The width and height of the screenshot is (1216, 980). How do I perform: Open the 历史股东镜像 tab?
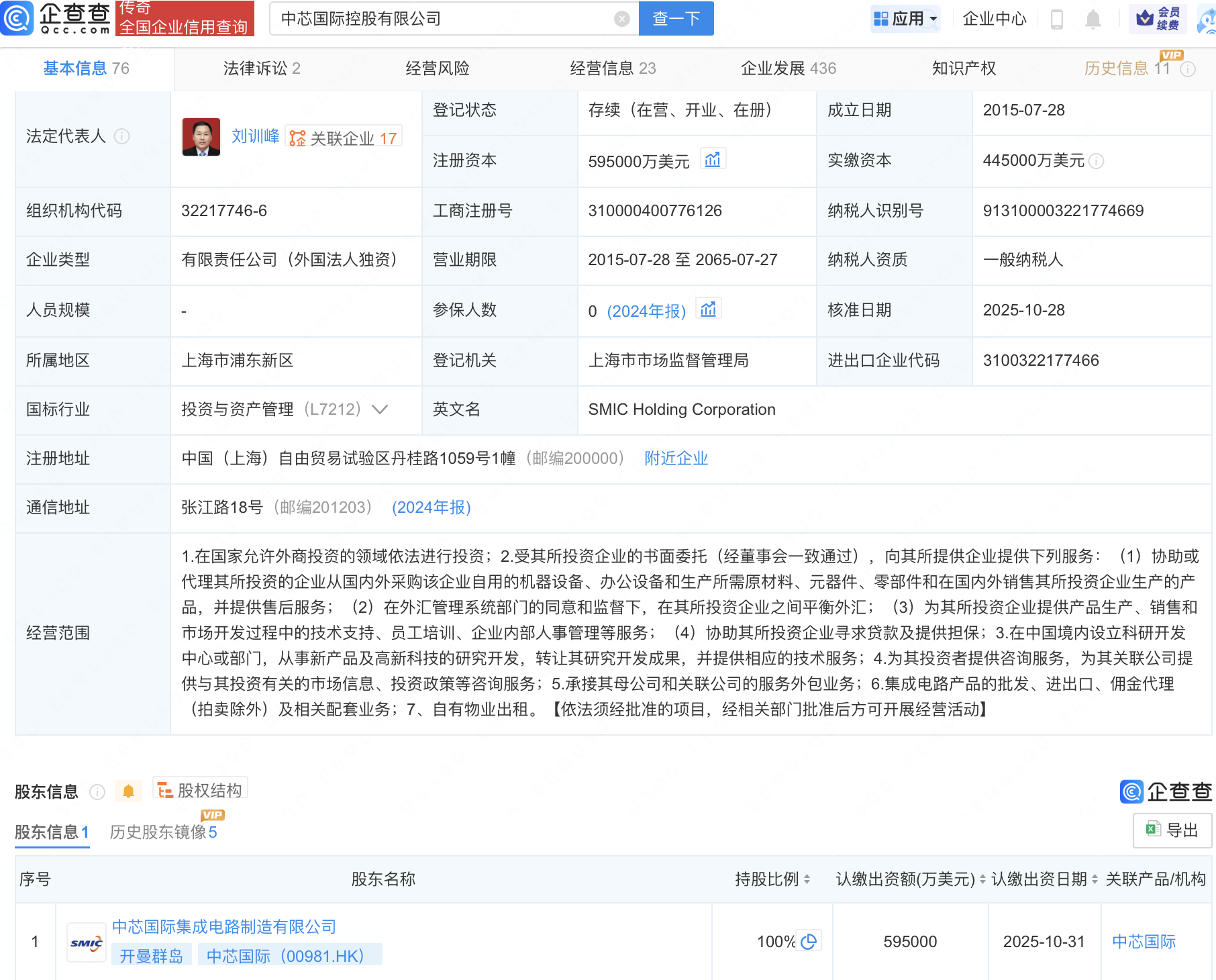tap(163, 832)
